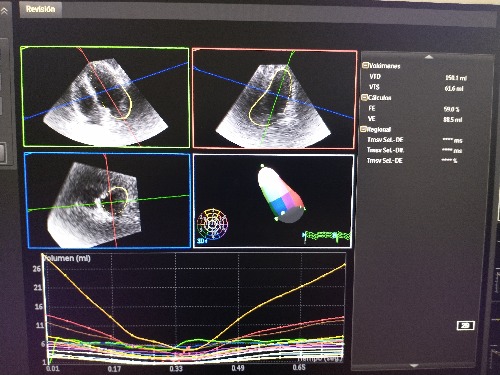Image resolution: width=500 pixels, height=375 pixels.
Task: Select the VTS volume row
Action: click(x=417, y=88)
